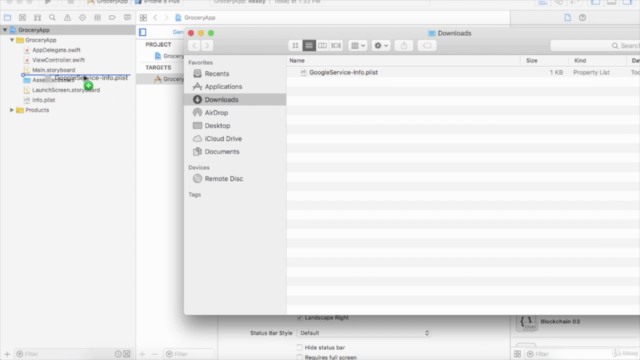Select iCloud Drive in Finder sidebar
Viewport: 640px width, 360px height.
click(x=235, y=139)
